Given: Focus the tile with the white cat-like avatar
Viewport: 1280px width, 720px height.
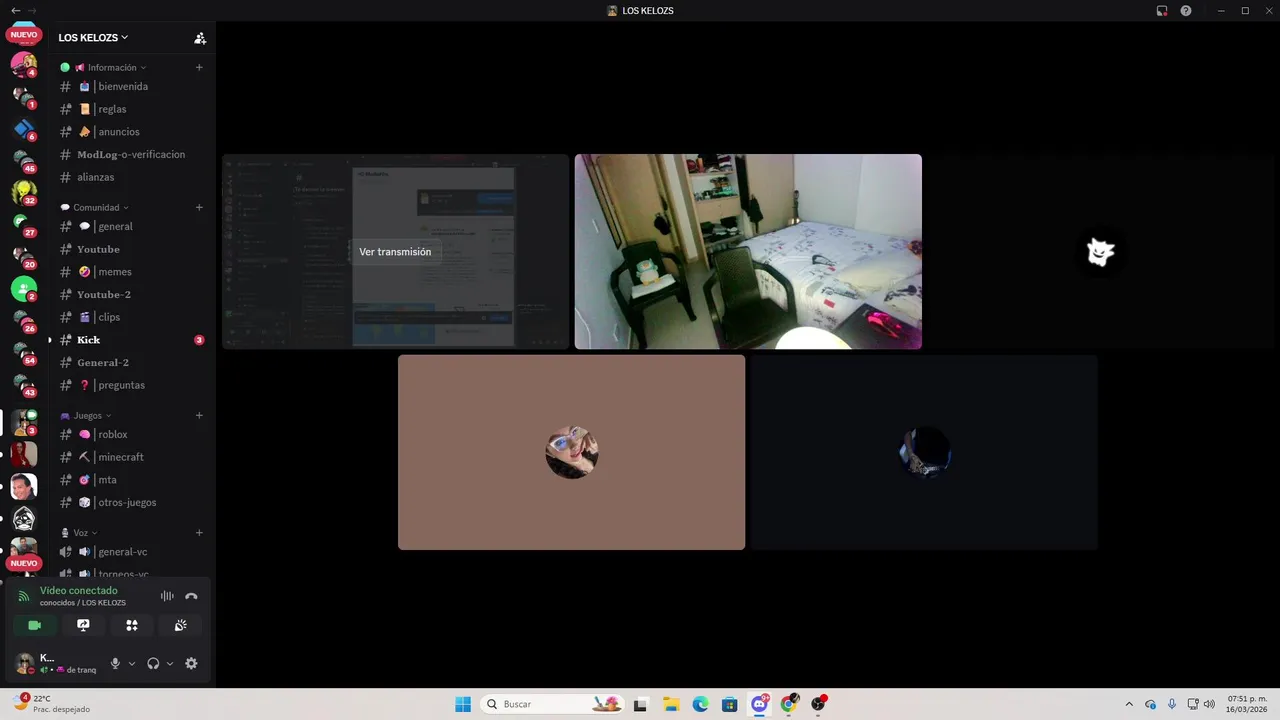Looking at the screenshot, I should [1101, 251].
